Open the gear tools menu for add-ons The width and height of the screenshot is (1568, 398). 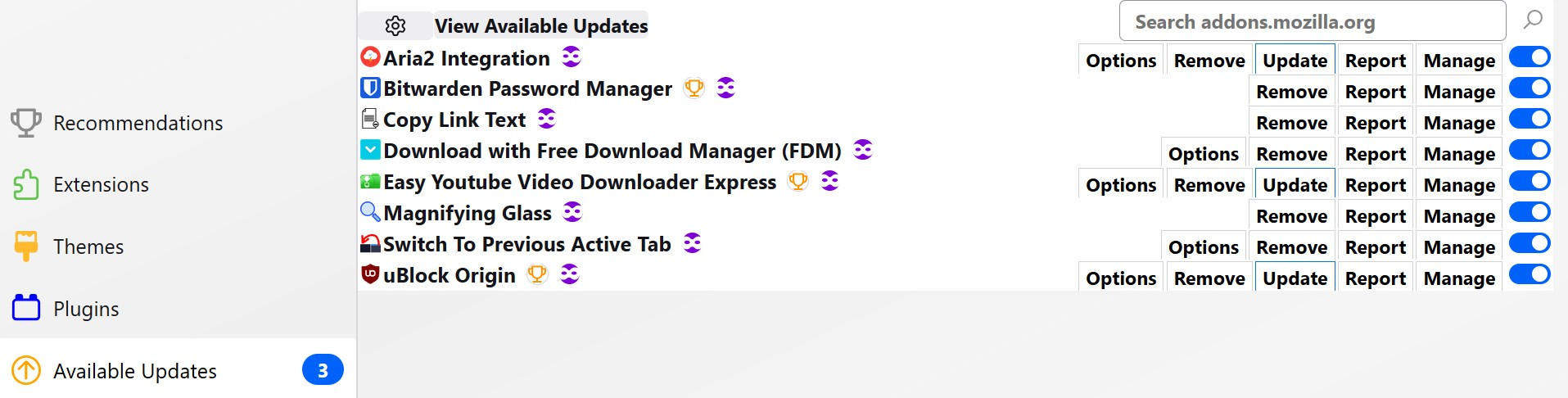395,26
